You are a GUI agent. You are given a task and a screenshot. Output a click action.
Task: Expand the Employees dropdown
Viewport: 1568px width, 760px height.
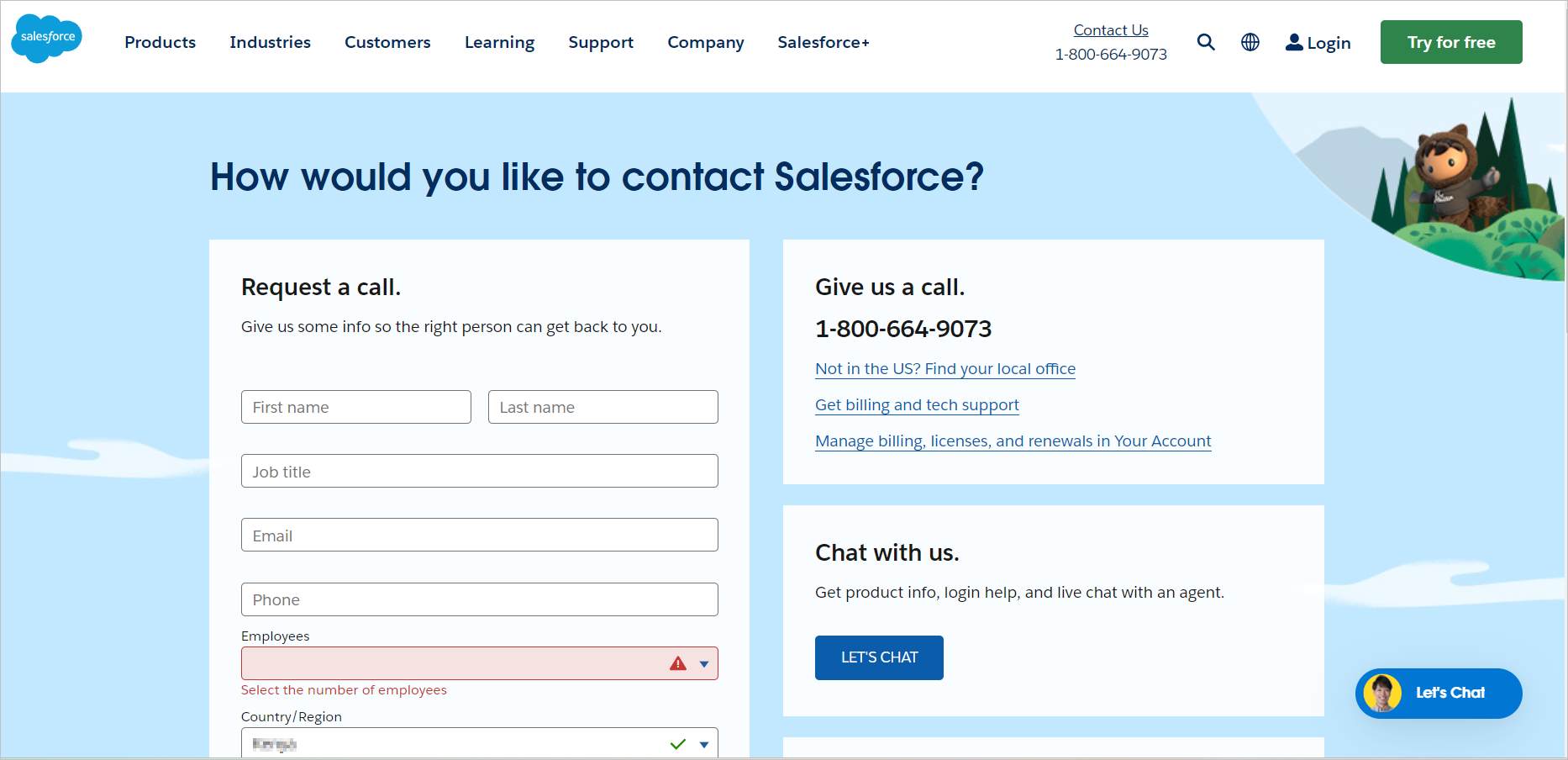(704, 663)
